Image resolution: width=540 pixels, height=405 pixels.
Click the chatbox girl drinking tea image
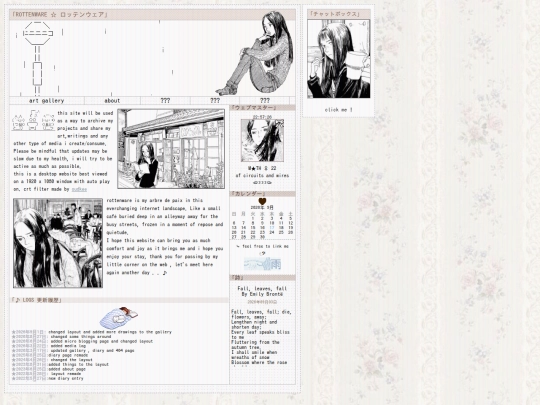(x=339, y=59)
